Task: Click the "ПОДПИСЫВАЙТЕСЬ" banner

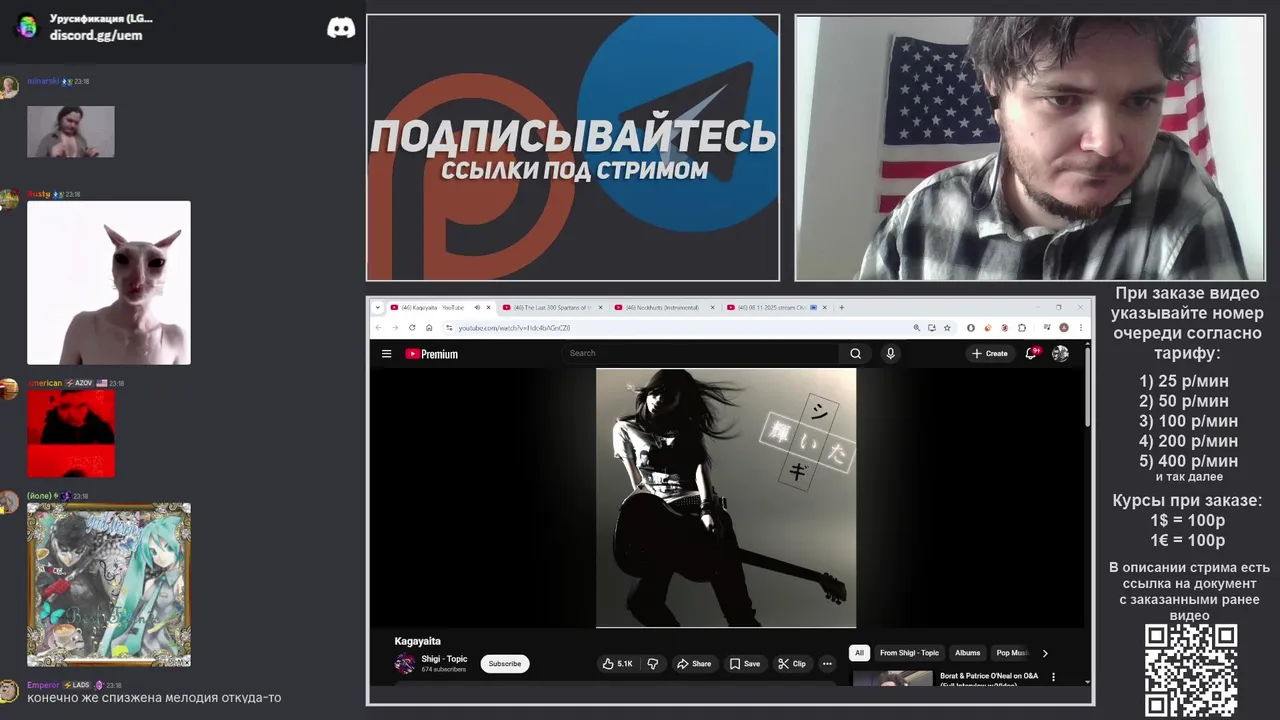Action: coord(572,136)
